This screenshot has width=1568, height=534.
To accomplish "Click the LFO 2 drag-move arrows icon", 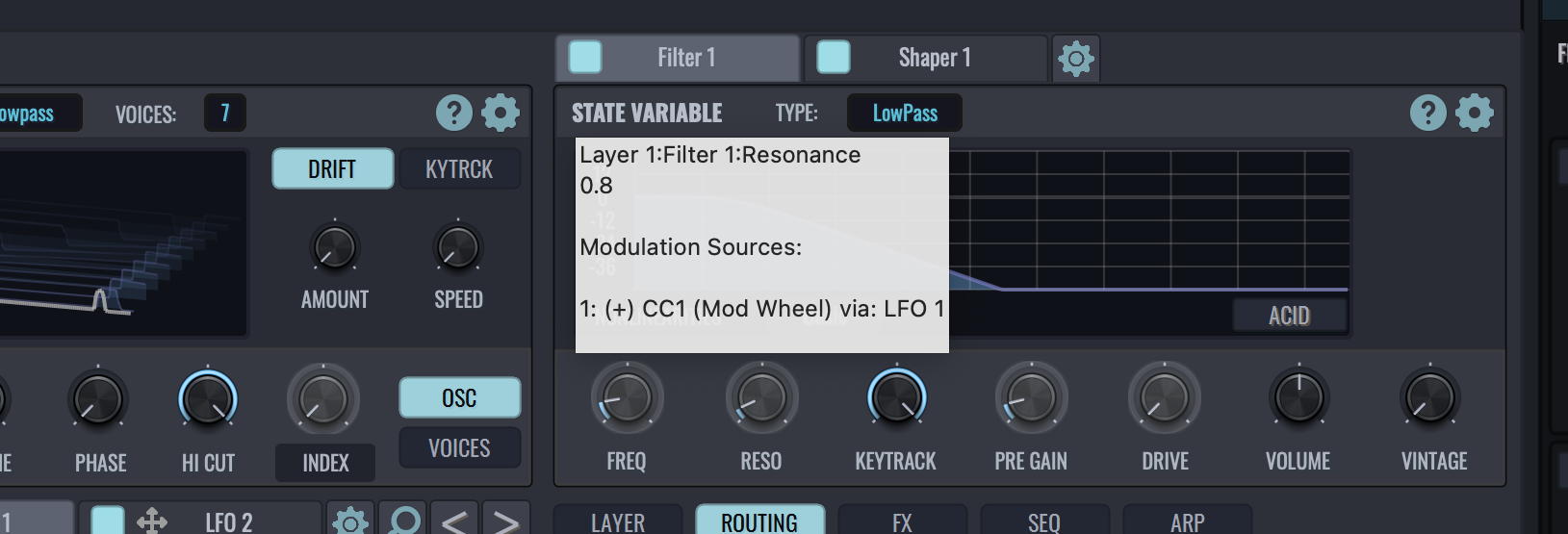I will point(152,521).
